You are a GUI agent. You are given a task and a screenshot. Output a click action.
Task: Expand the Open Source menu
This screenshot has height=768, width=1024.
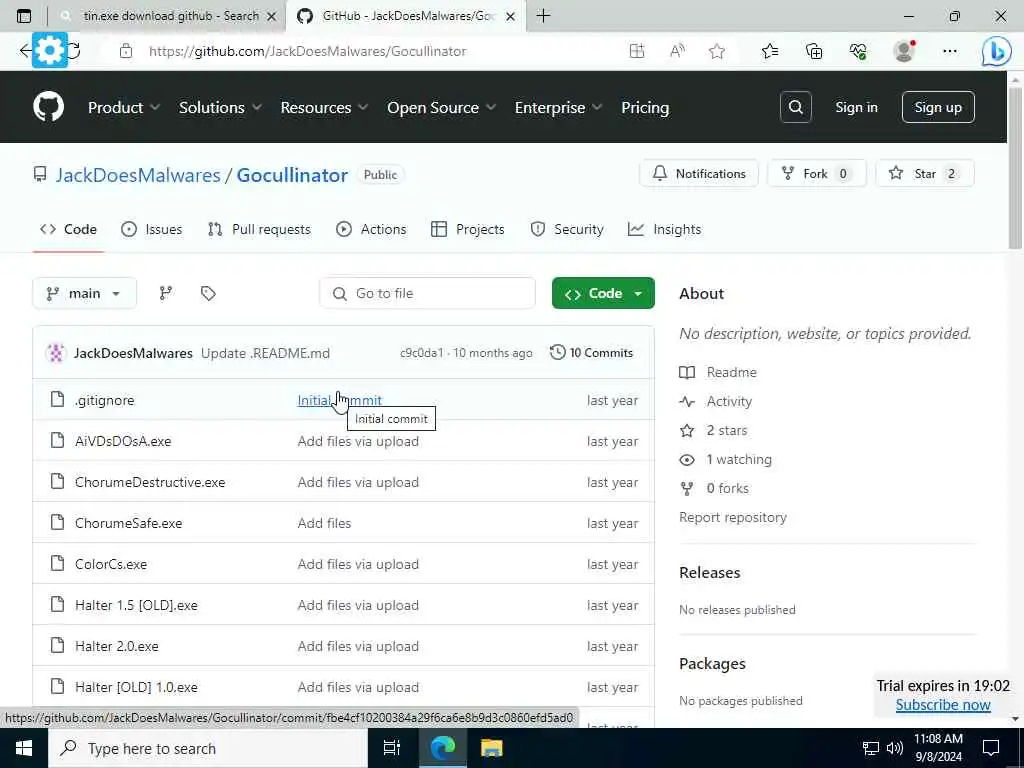441,107
